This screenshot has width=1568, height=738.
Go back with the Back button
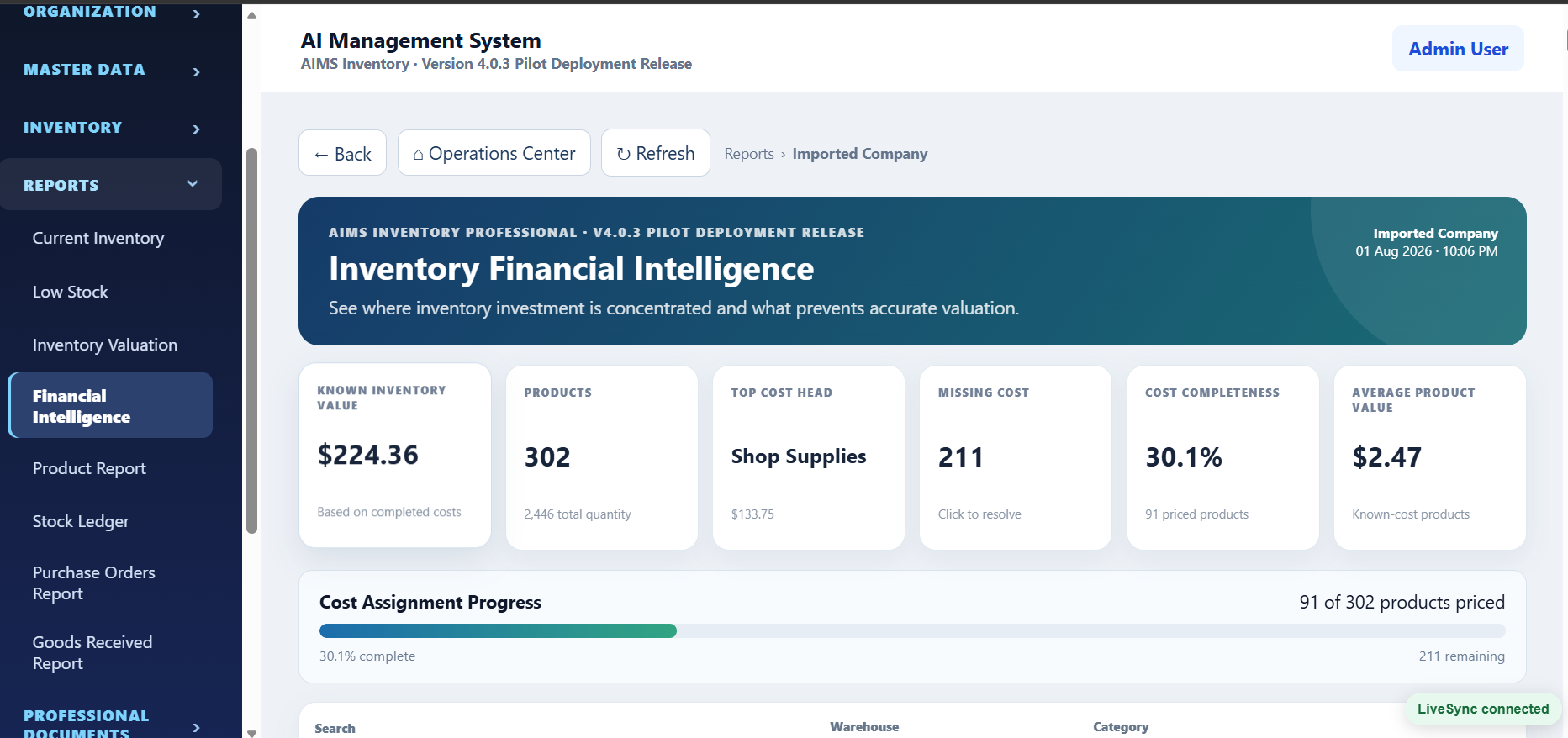pyautogui.click(x=342, y=153)
